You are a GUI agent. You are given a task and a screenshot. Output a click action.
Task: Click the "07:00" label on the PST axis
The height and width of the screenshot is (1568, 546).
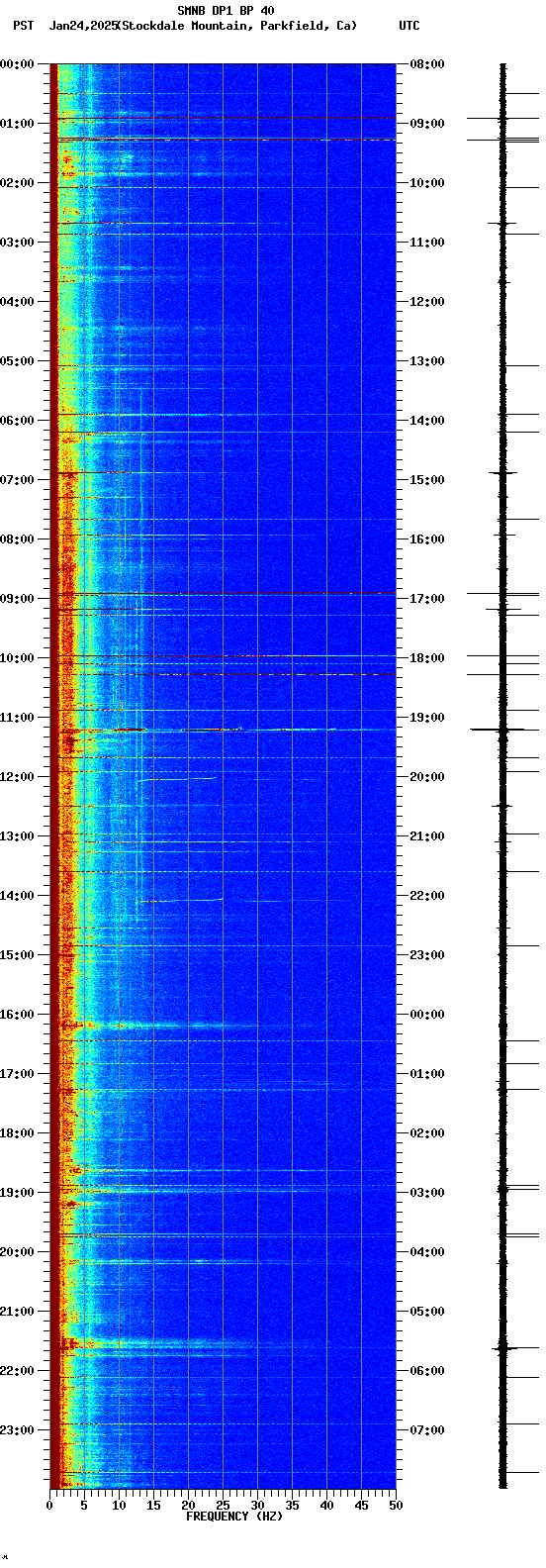[17, 480]
